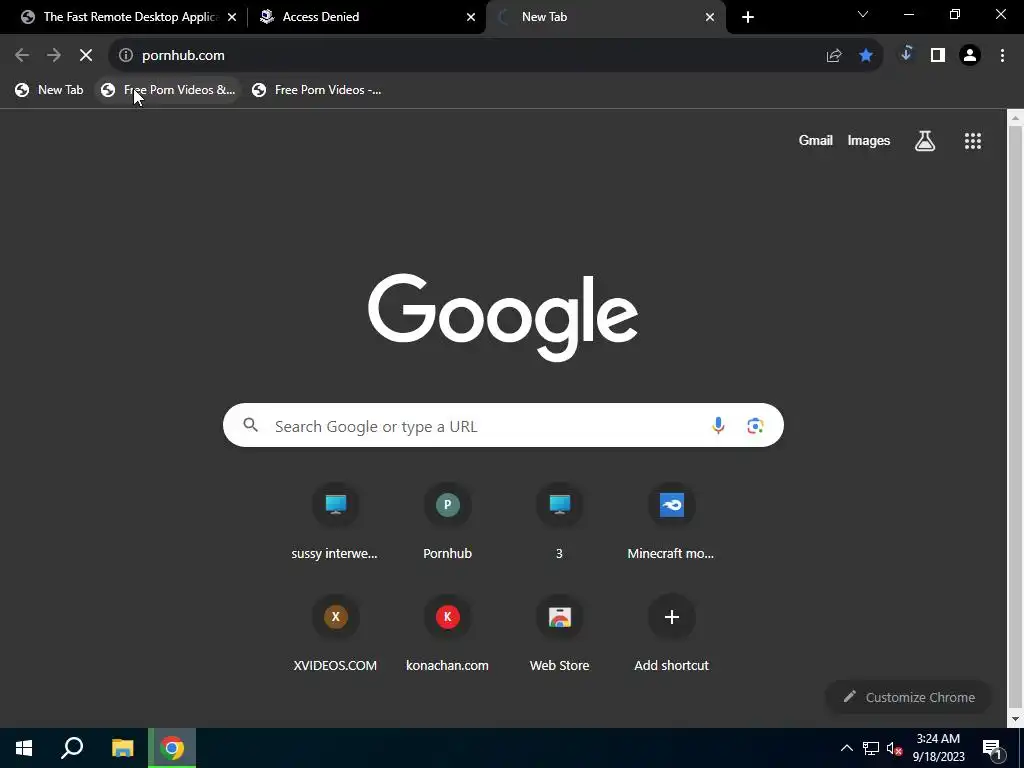Click Add shortcut plus tile
Viewport: 1024px width, 768px height.
pyautogui.click(x=671, y=633)
